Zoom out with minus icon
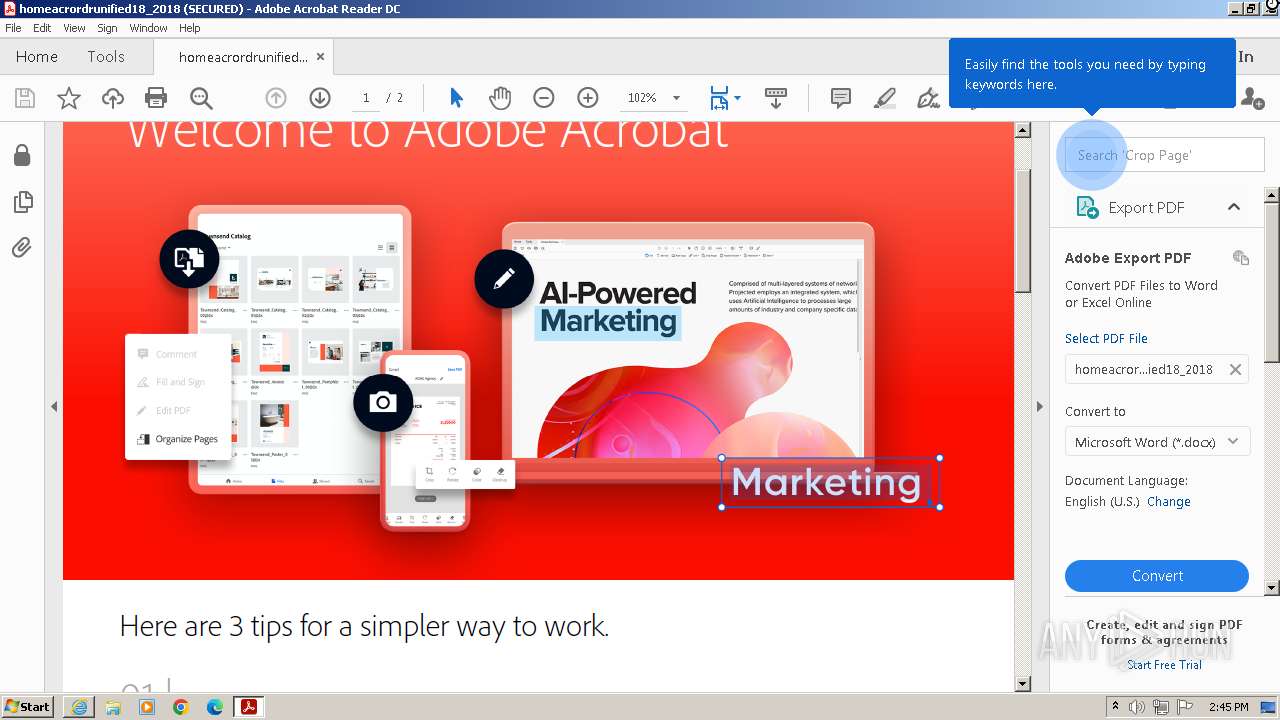1280x720 pixels. point(544,98)
